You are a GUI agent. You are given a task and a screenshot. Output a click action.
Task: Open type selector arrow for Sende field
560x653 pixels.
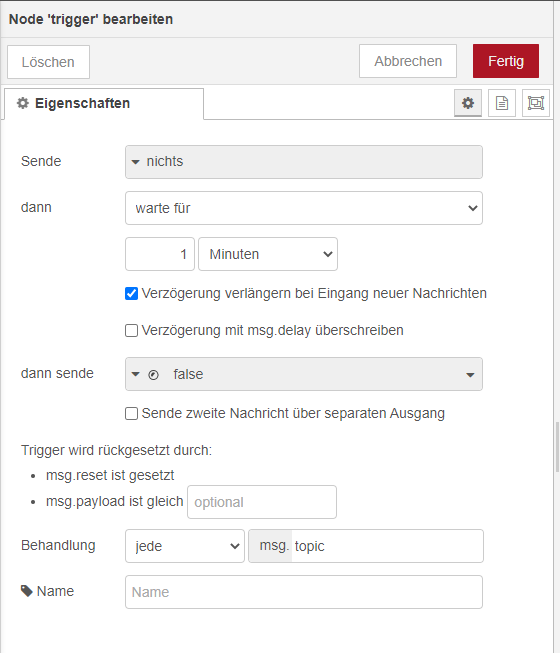click(x=135, y=162)
